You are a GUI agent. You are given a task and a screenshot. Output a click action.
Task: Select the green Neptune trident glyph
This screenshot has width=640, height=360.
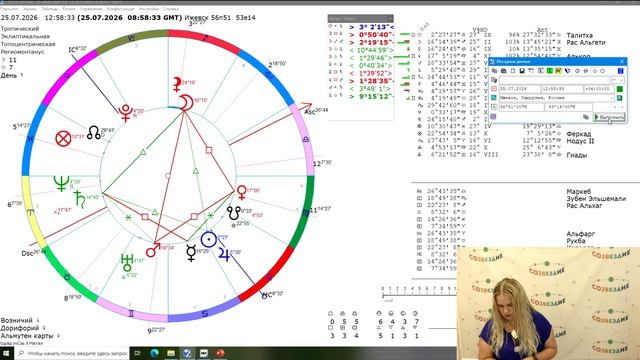[x=61, y=184]
